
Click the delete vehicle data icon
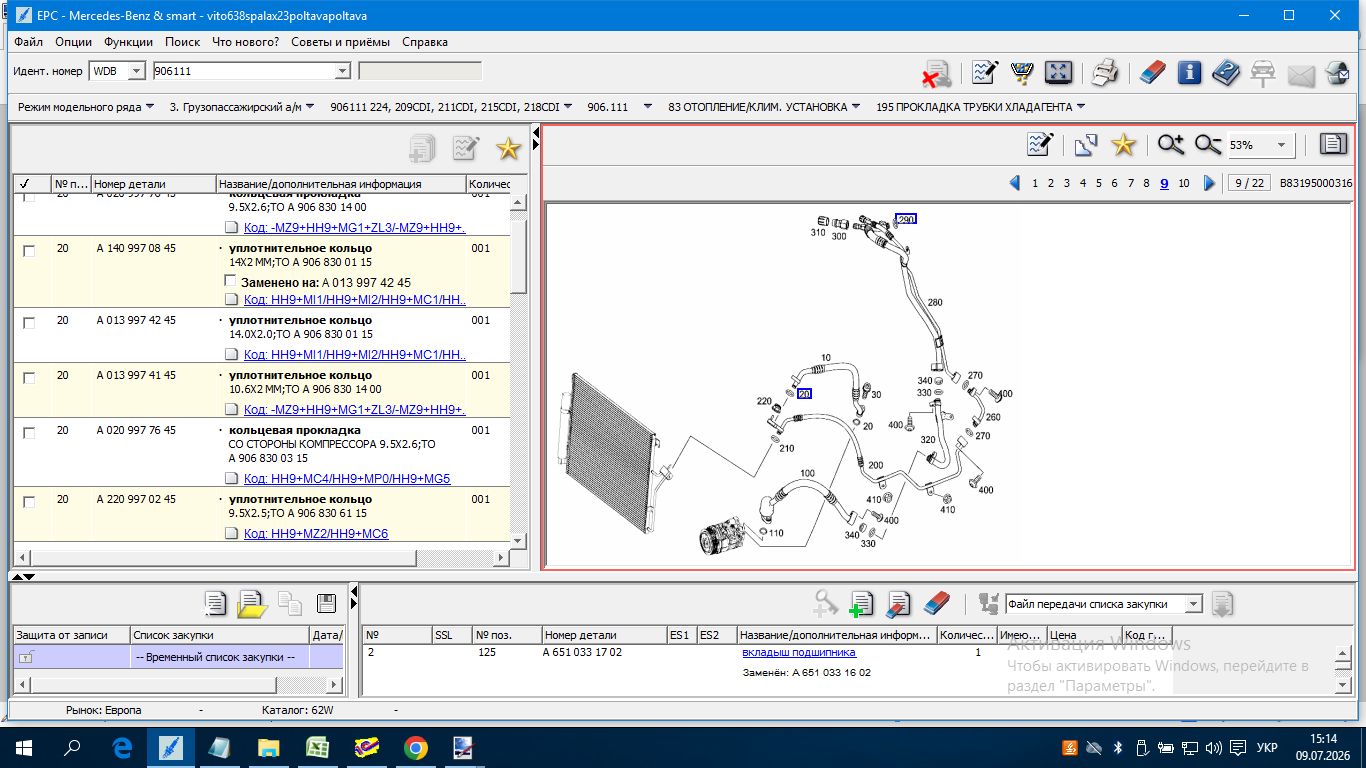click(x=936, y=73)
